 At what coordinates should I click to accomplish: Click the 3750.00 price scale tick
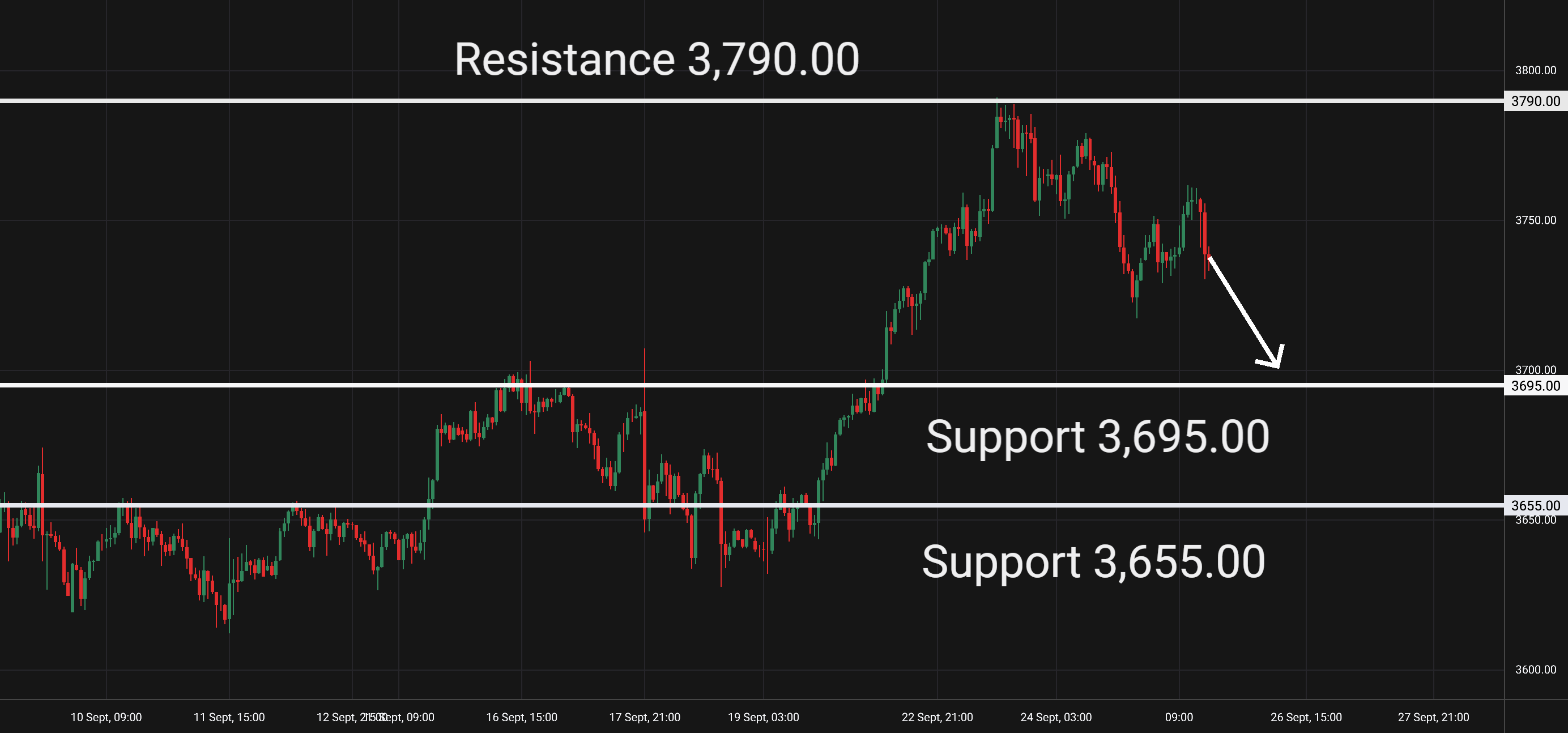[x=1536, y=220]
